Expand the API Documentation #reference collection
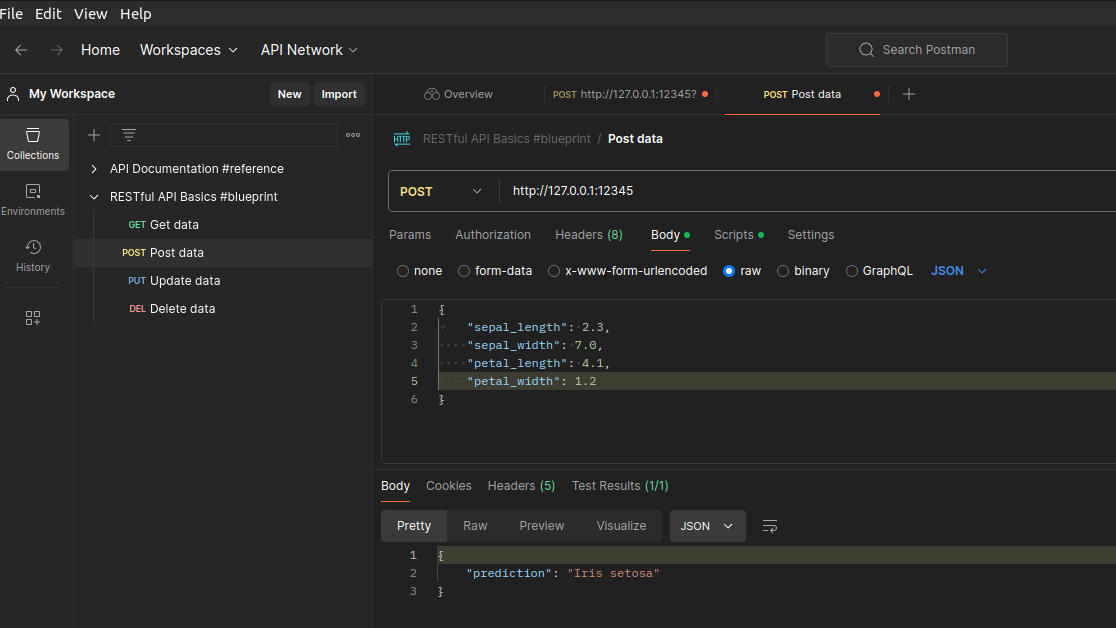The image size is (1116, 628). click(94, 168)
